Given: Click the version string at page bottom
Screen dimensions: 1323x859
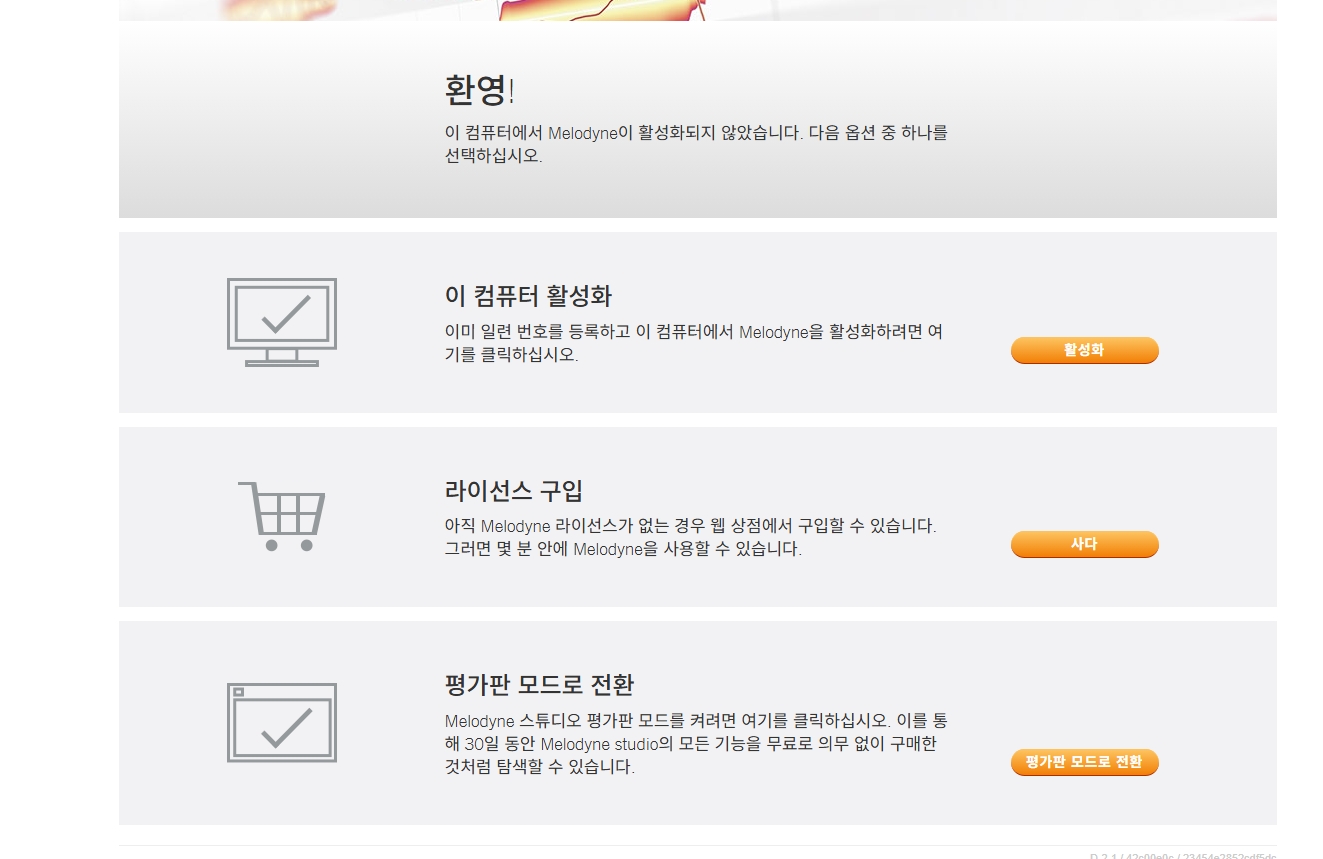Looking at the screenshot, I should coord(1183,855).
